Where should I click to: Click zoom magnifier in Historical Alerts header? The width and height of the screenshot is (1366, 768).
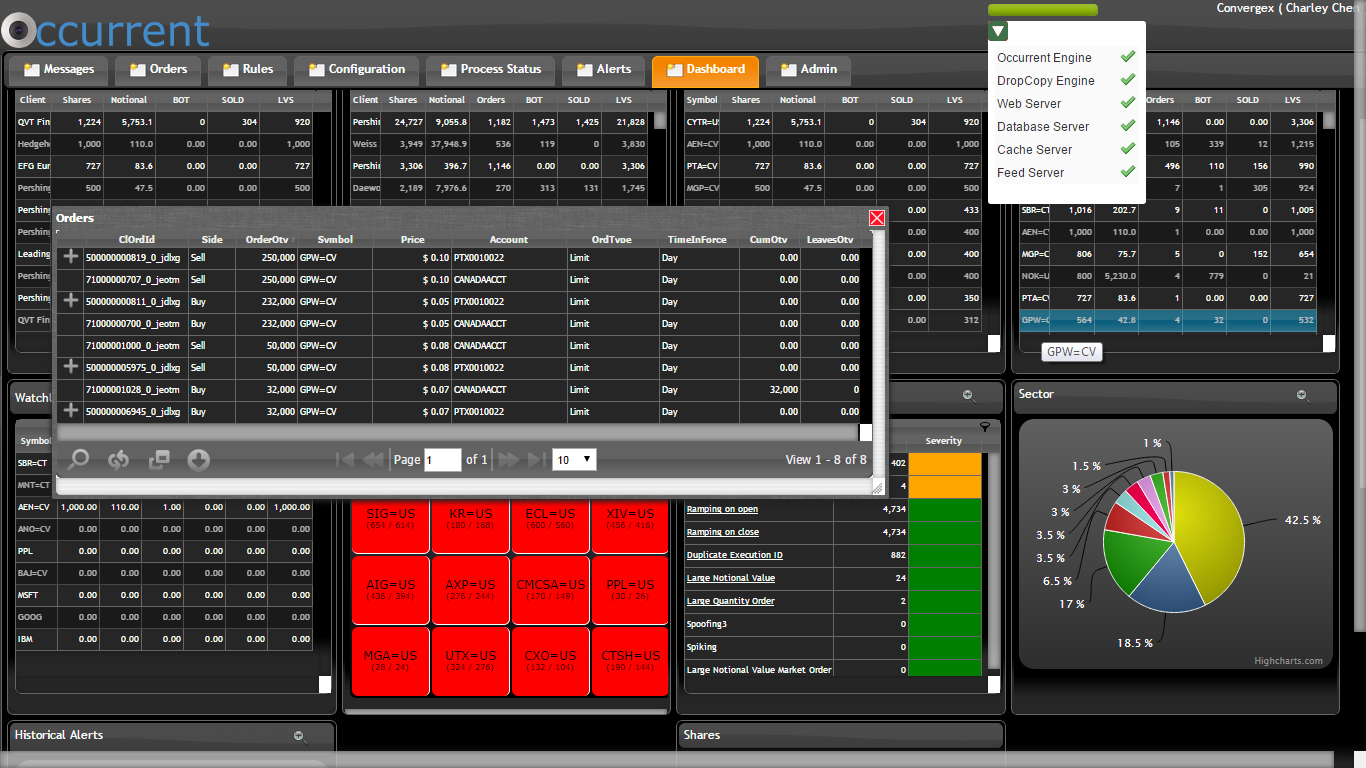[298, 736]
